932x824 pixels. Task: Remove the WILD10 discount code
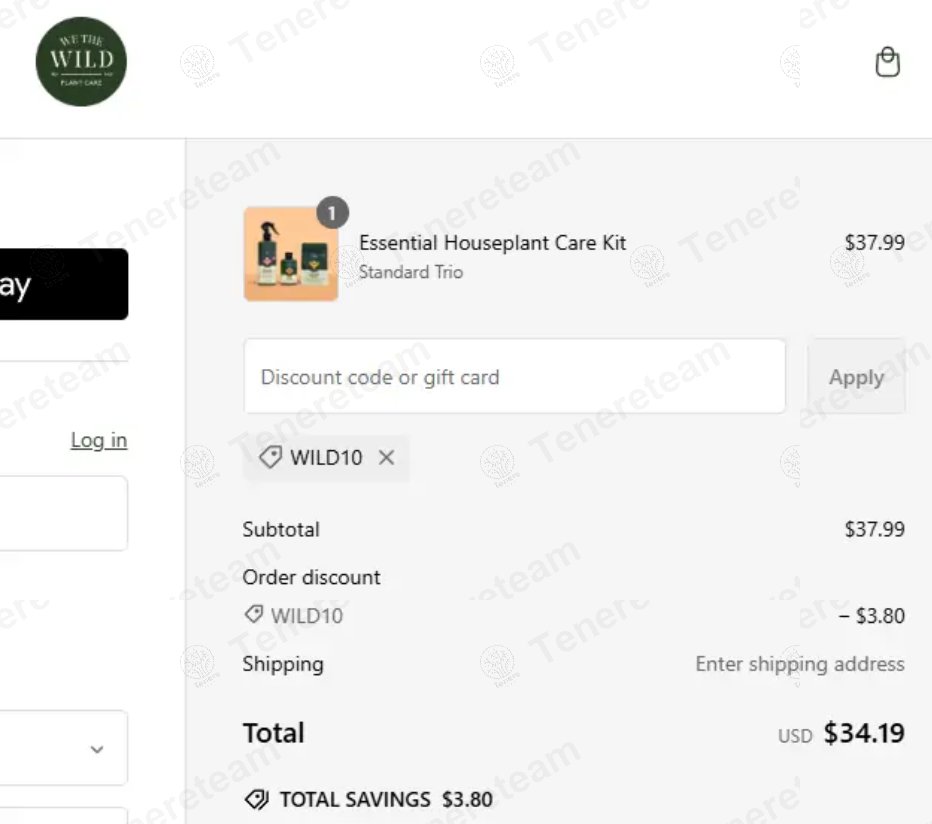point(387,458)
